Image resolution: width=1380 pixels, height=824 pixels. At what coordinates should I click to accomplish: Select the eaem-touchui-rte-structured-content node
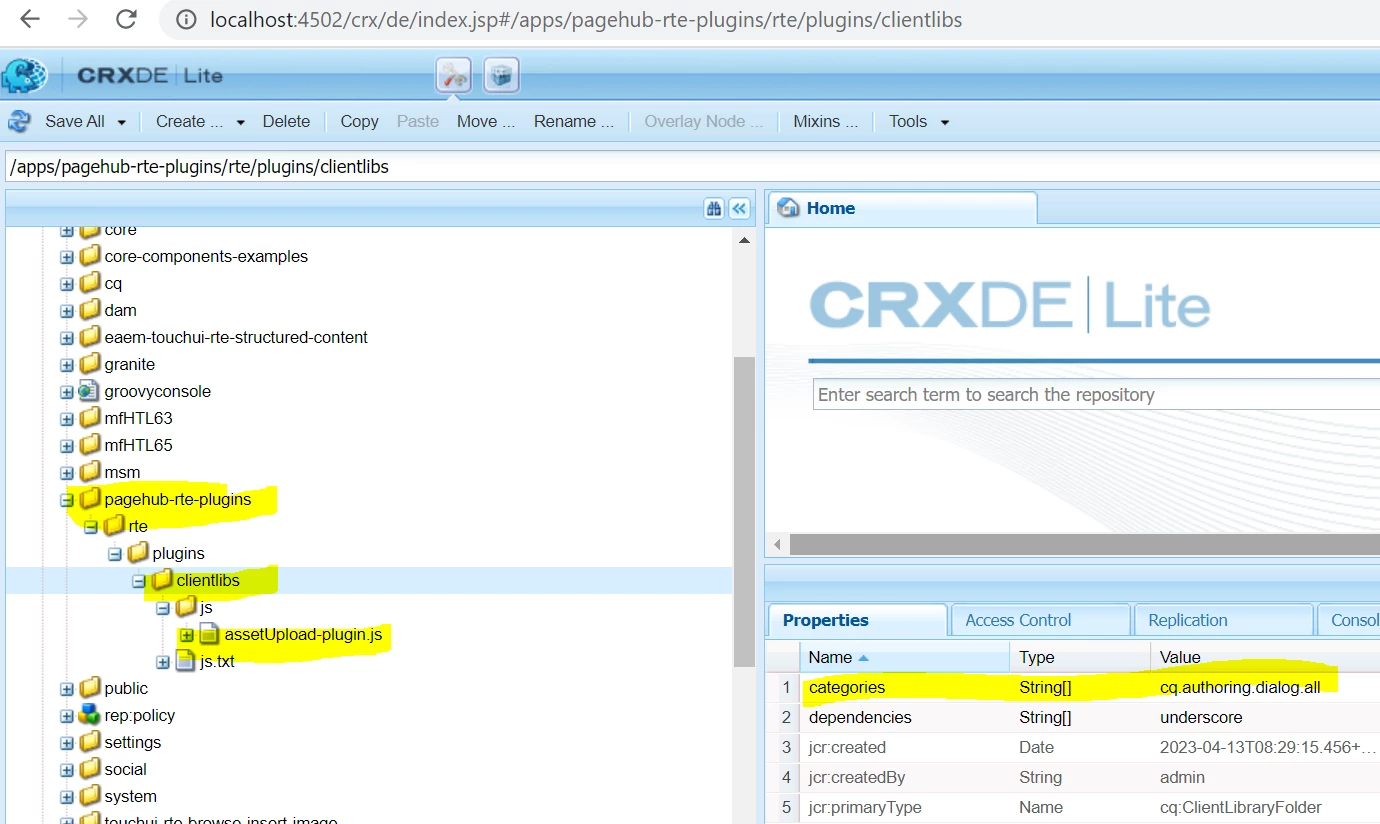tap(236, 337)
